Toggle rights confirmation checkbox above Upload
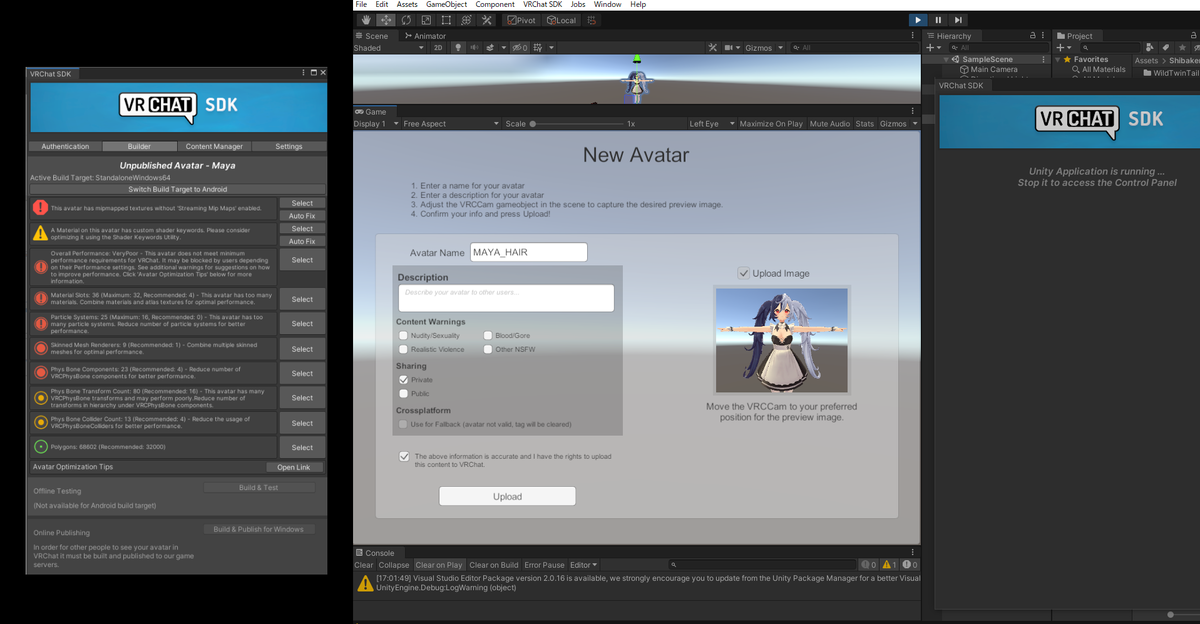 tap(404, 456)
